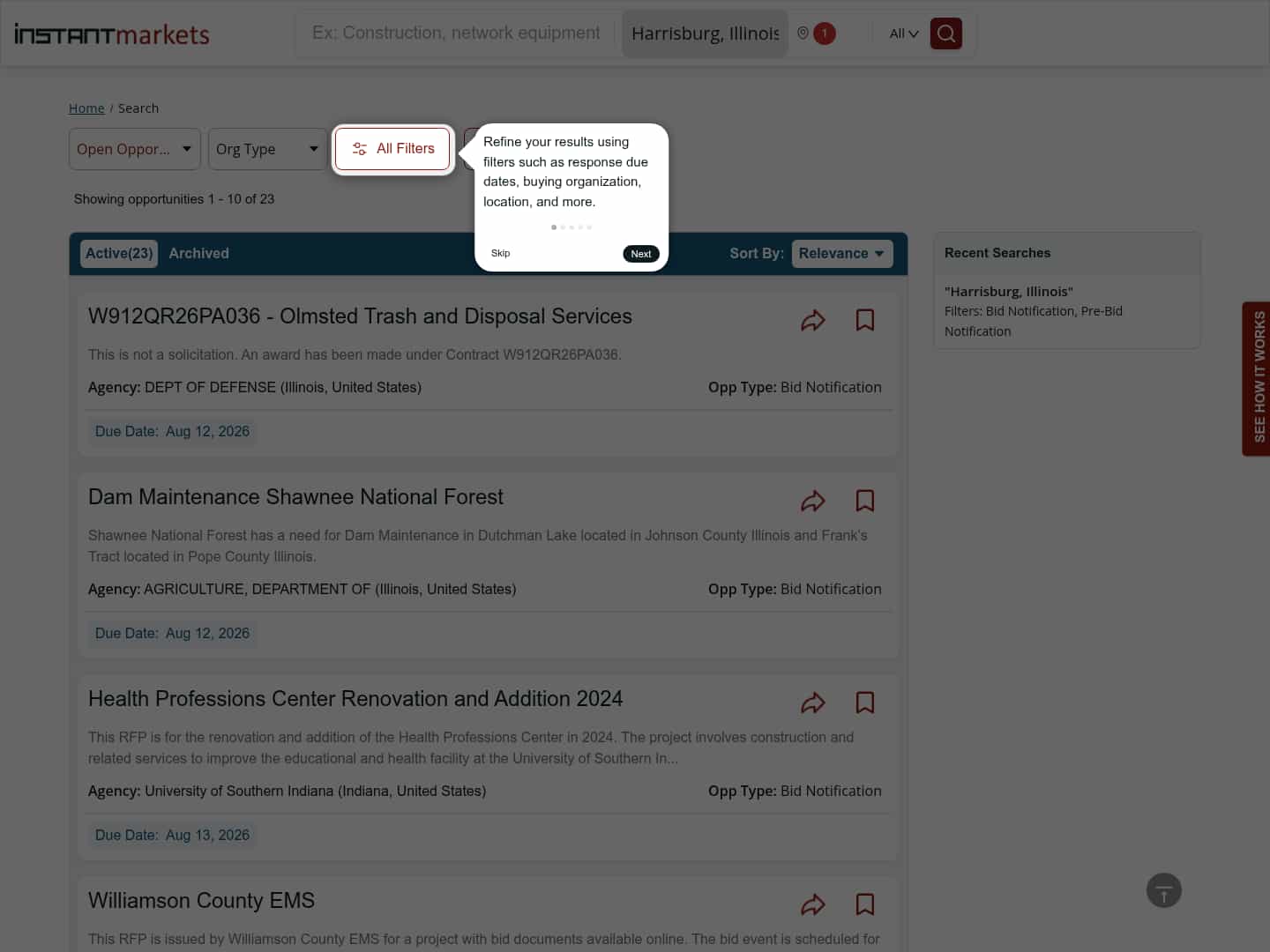Screen dimensions: 1270x952
Task: Share the Dam Maintenance Shawnee listing
Action: tap(813, 501)
